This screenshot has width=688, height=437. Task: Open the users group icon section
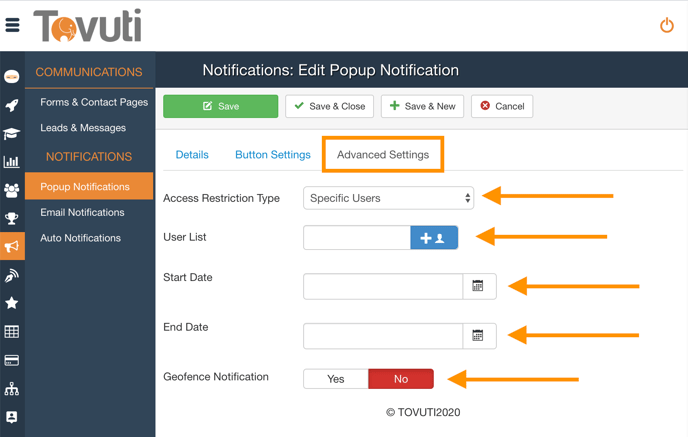(x=12, y=190)
